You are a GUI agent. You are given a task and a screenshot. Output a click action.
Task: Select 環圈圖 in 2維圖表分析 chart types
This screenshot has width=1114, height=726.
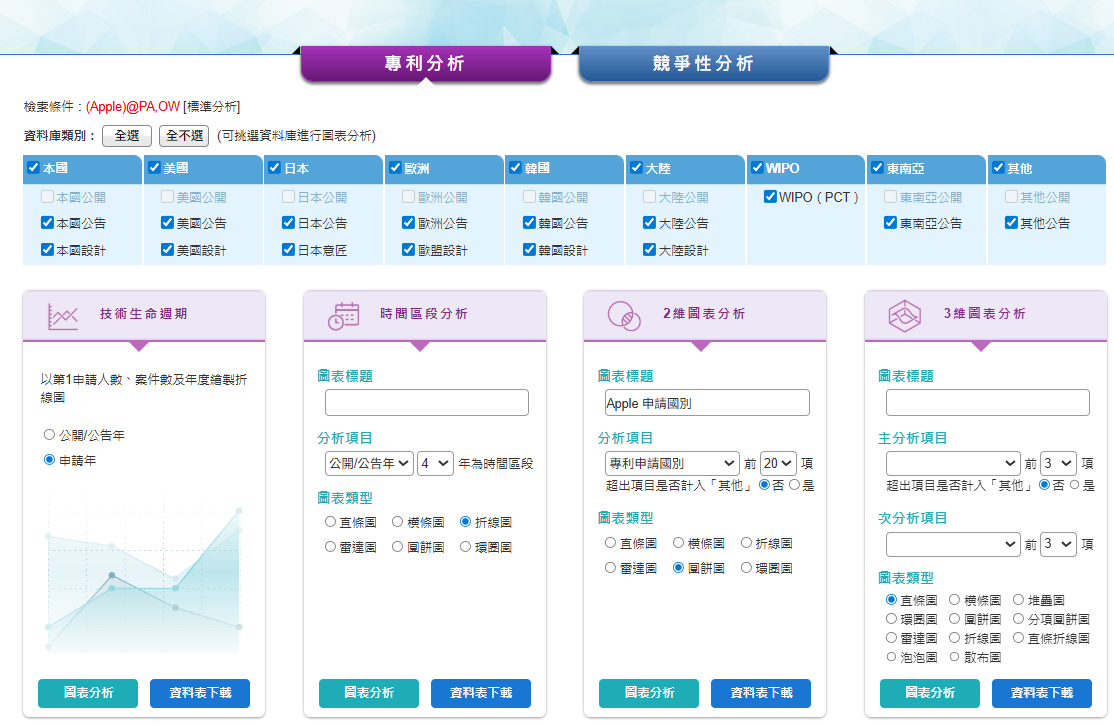746,568
